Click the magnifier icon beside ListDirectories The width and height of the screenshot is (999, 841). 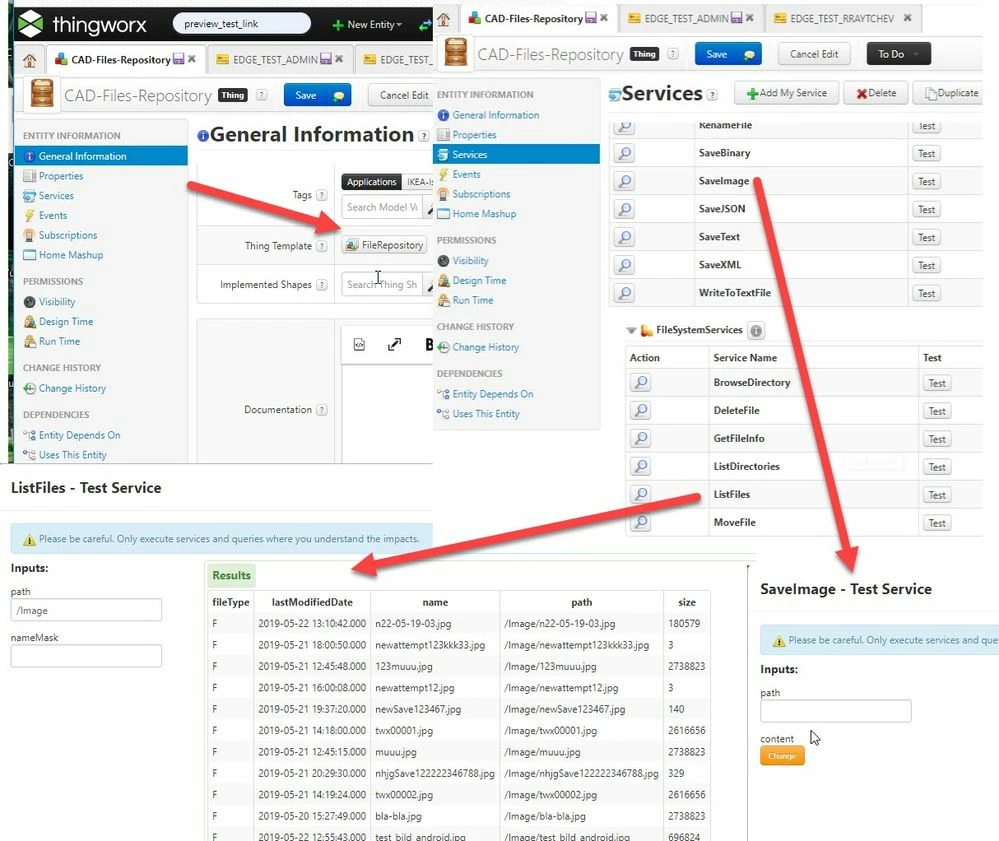point(640,466)
